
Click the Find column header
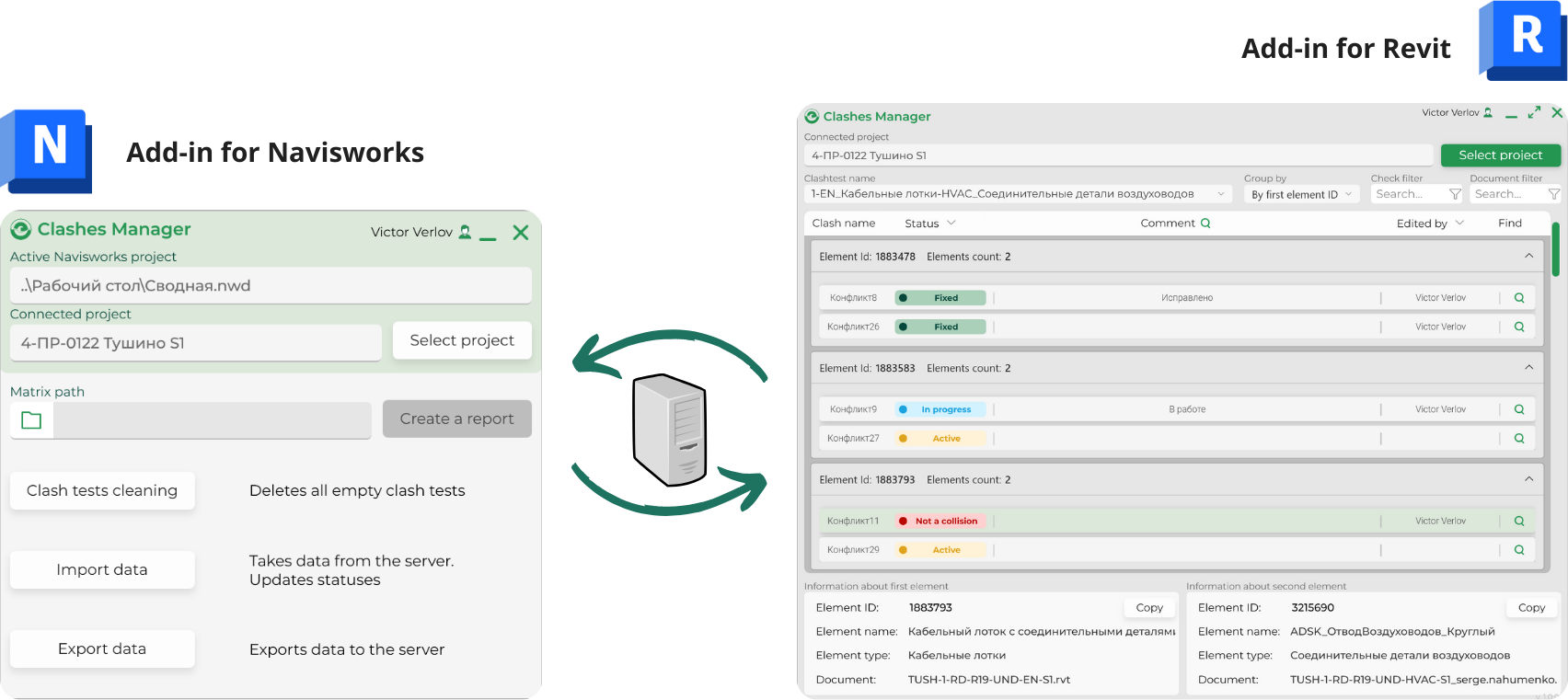(x=1510, y=223)
